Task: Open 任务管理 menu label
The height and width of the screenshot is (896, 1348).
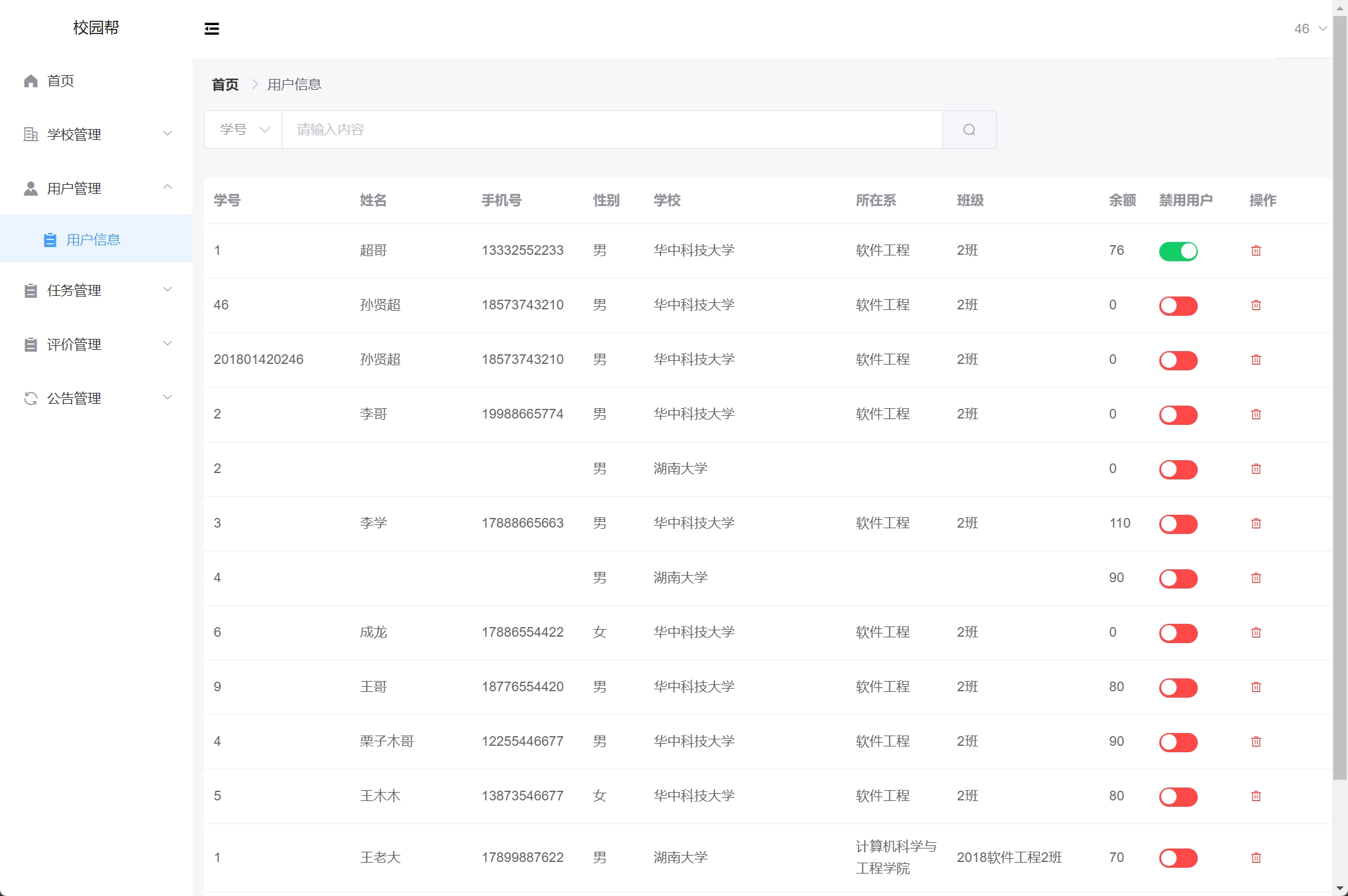Action: point(74,291)
